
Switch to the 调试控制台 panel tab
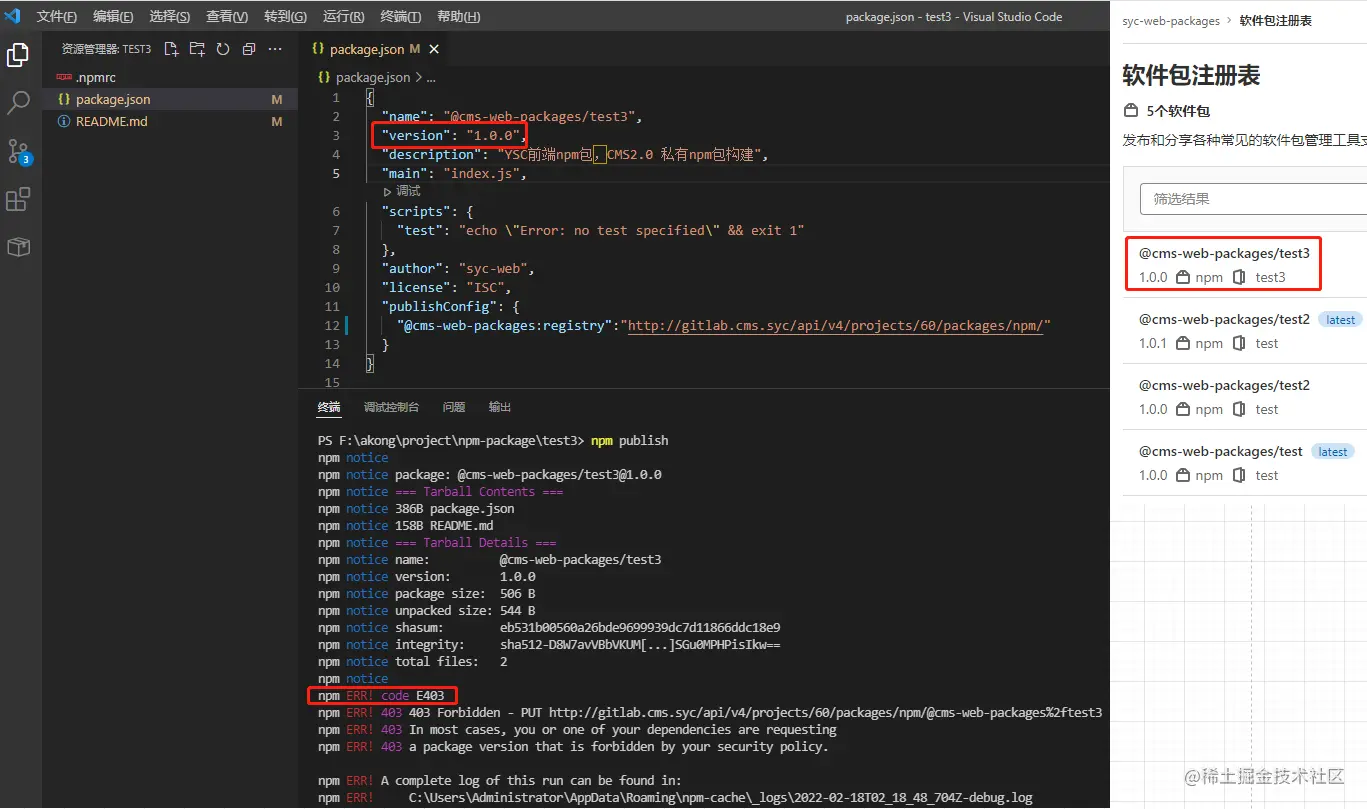pyautogui.click(x=391, y=407)
